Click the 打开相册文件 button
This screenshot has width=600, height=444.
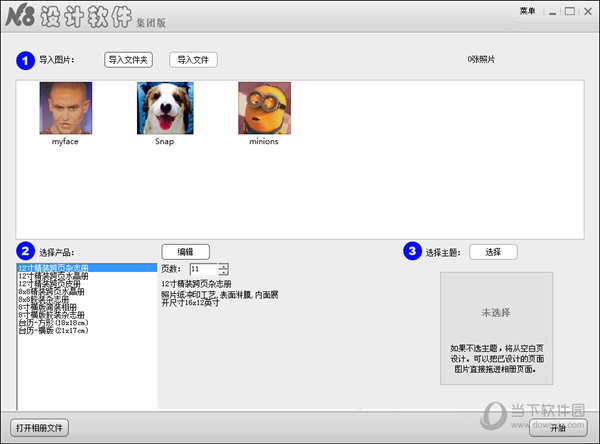(39, 428)
